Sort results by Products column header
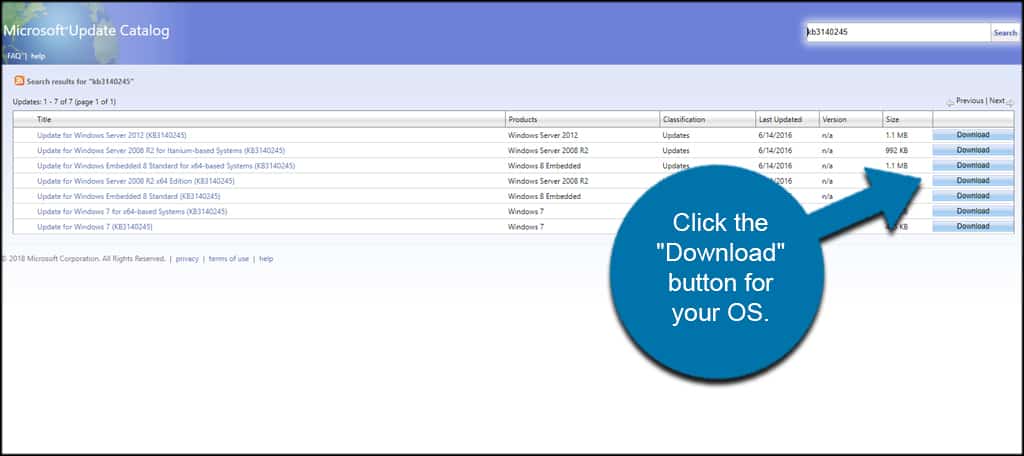This screenshot has height=456, width=1024. point(522,120)
